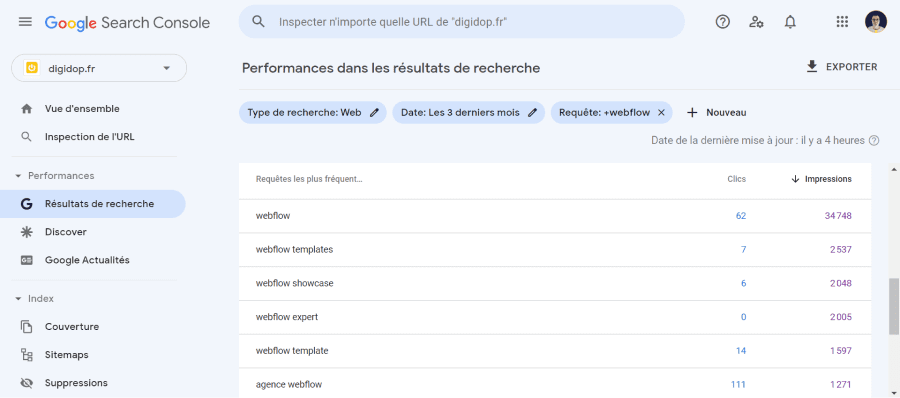Click the Nouveau filter button
Screen dimensions: 900x398
[x=716, y=113]
